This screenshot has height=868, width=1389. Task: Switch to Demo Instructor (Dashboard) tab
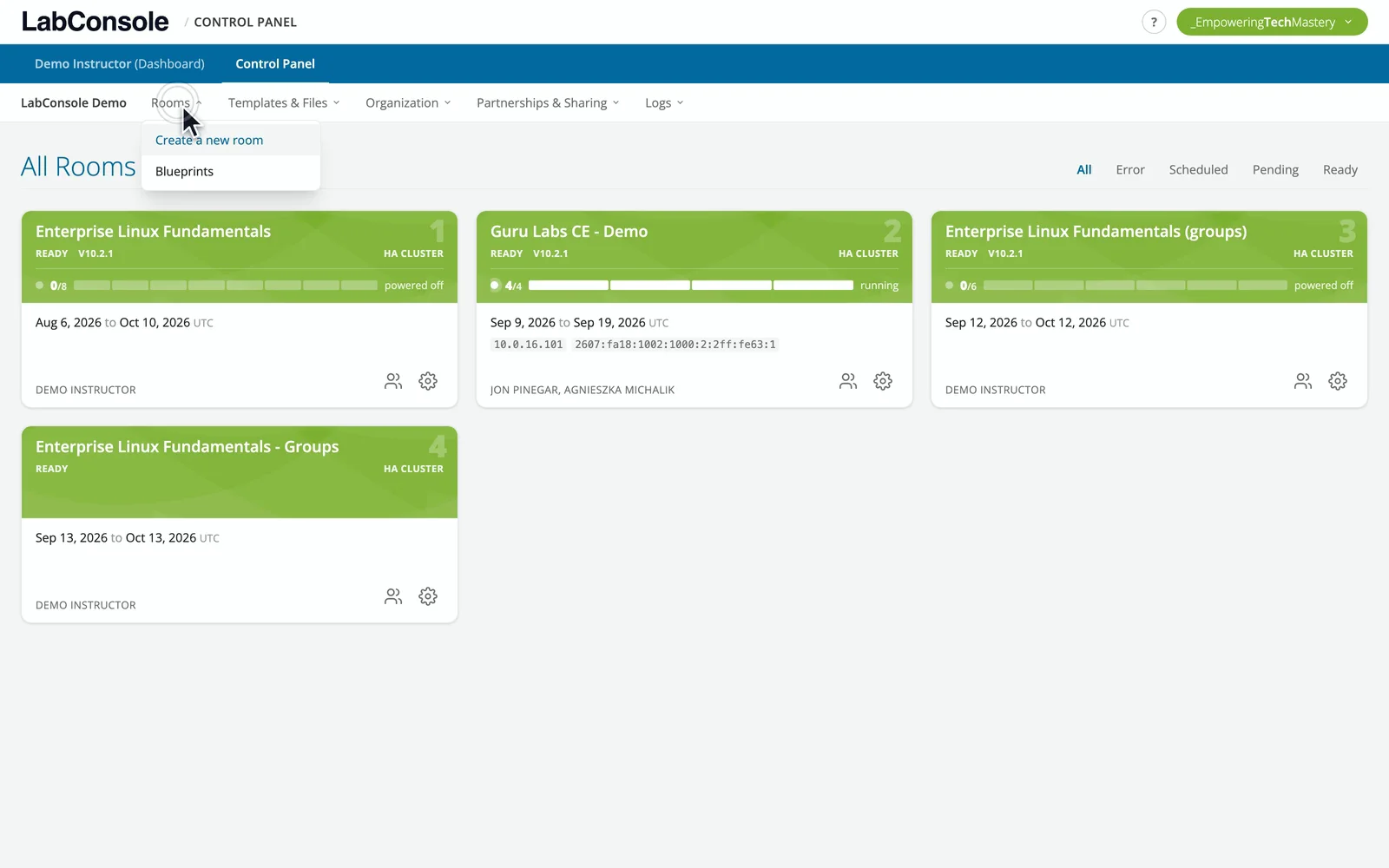tap(120, 63)
